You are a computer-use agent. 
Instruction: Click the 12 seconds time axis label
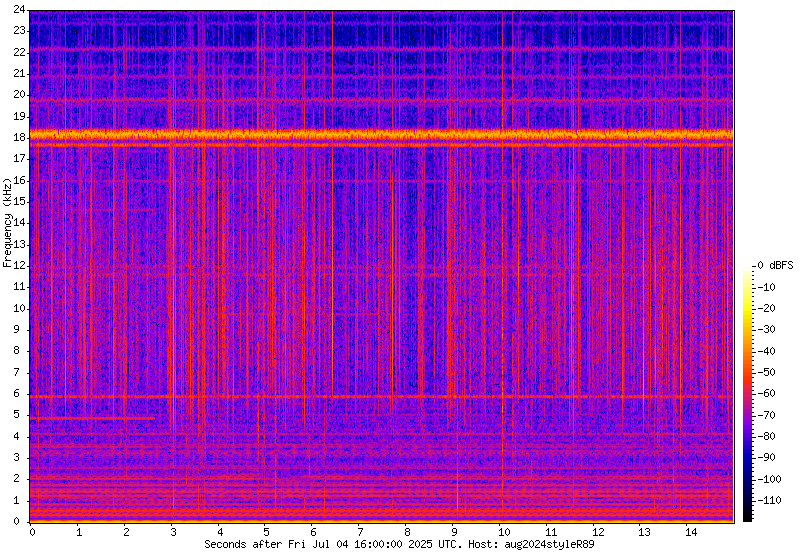coord(597,532)
